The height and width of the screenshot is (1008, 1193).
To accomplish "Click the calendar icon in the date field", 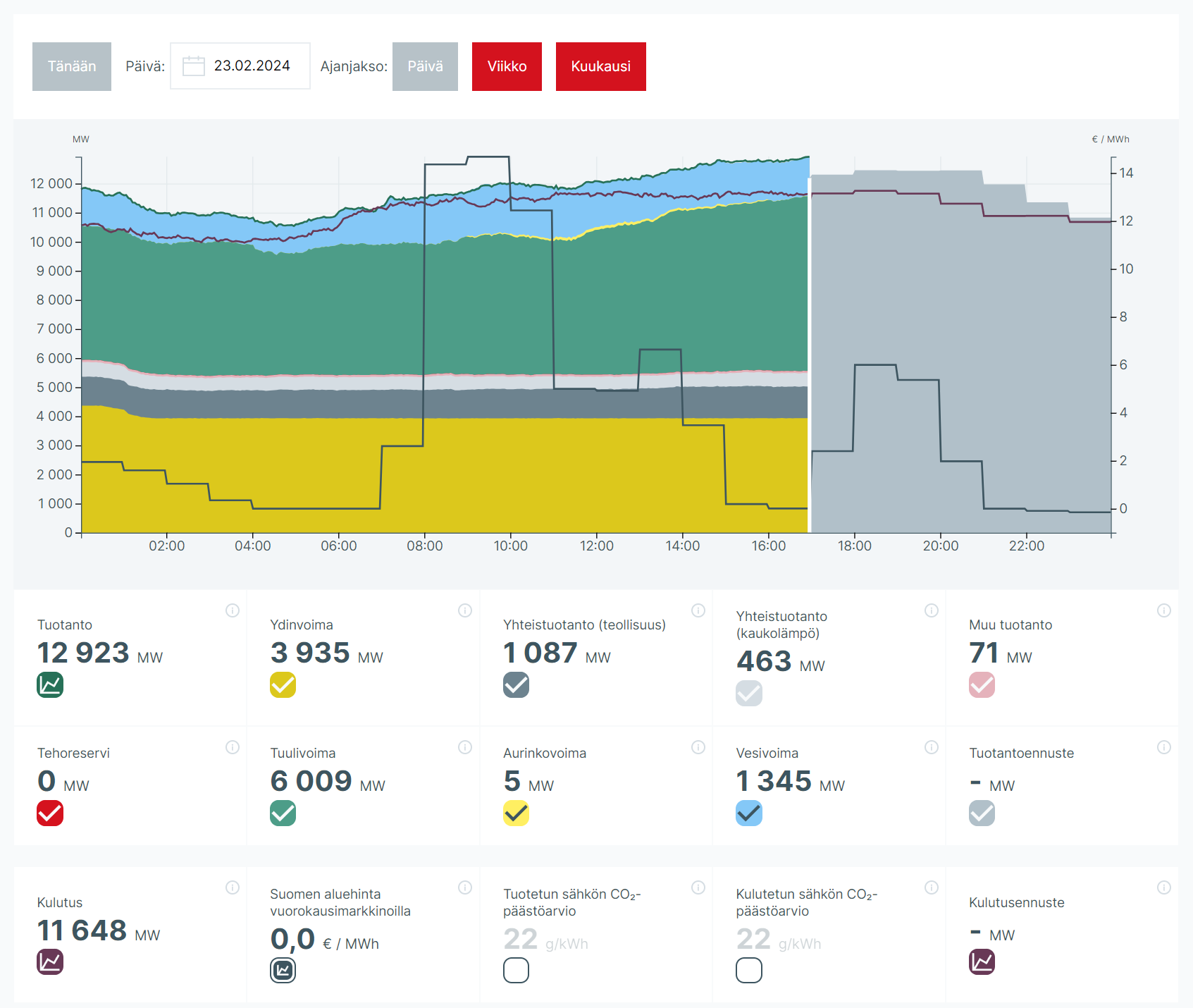I will point(193,66).
